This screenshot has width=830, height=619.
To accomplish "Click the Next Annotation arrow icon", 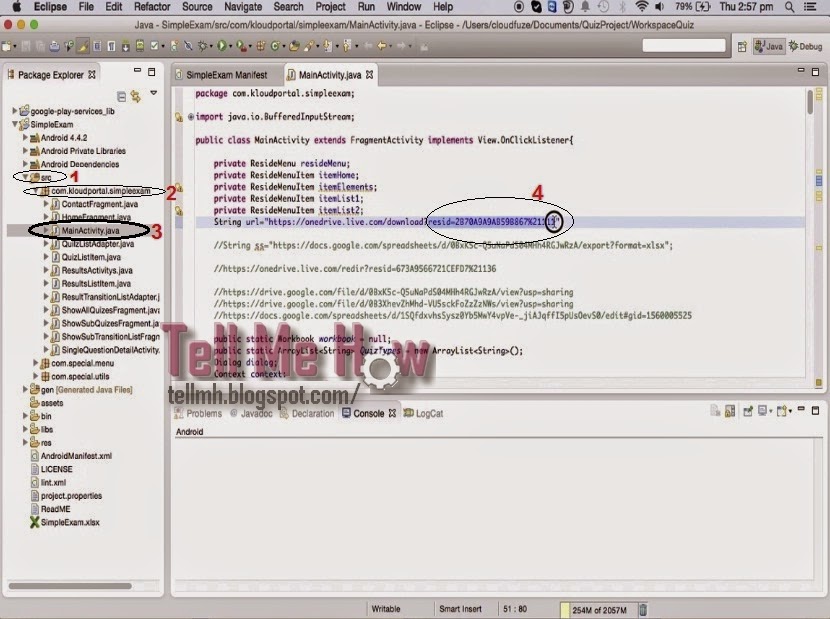I will (327, 47).
